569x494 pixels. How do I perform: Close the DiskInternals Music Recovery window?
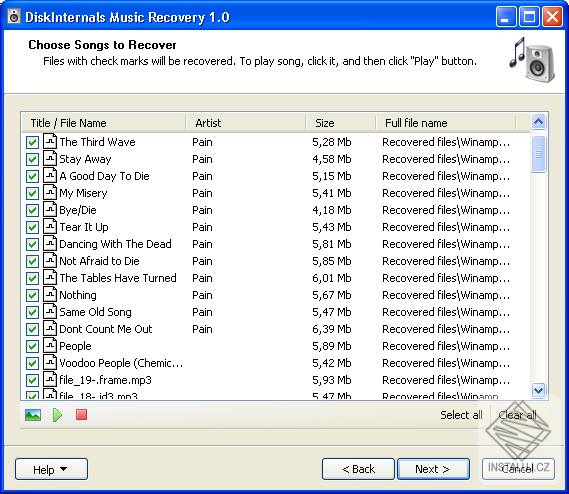(x=552, y=17)
